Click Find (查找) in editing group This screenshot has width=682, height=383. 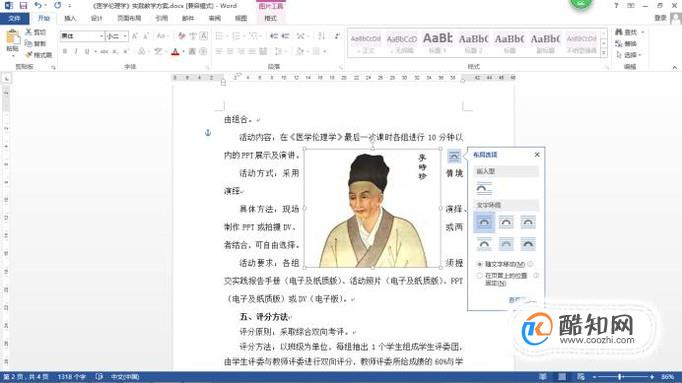pyautogui.click(x=627, y=32)
